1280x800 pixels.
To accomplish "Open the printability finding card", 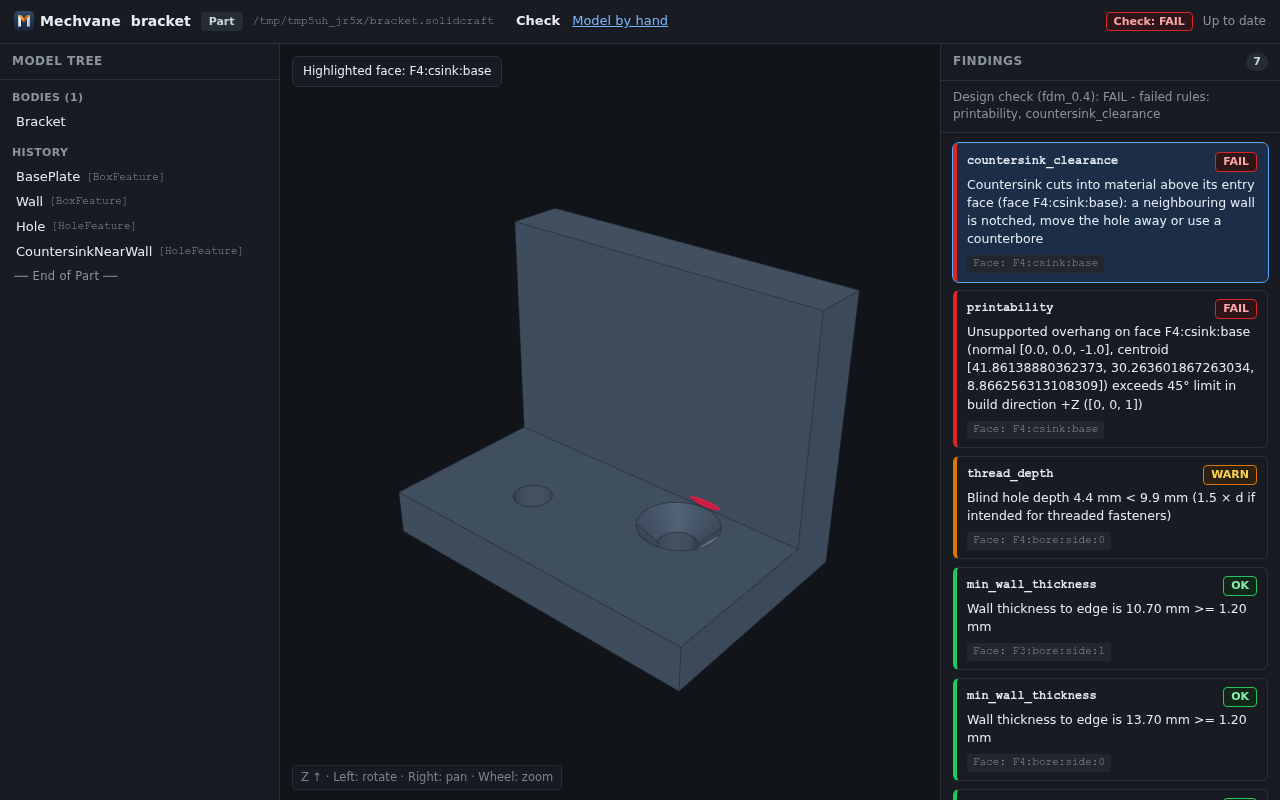I will coord(1110,369).
